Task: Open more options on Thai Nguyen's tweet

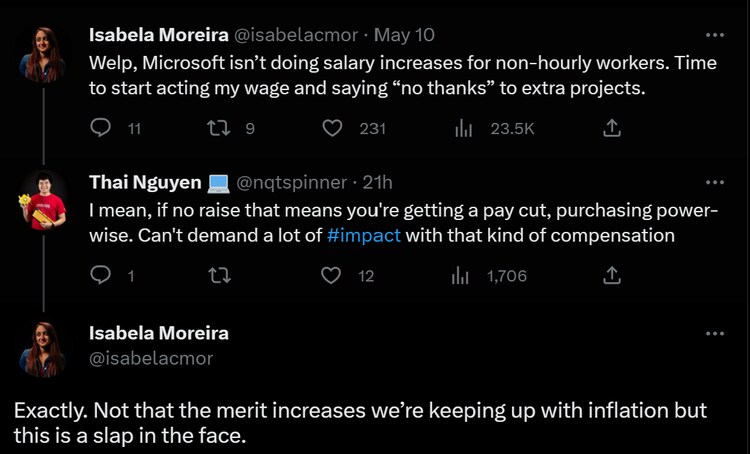Action: [x=714, y=182]
